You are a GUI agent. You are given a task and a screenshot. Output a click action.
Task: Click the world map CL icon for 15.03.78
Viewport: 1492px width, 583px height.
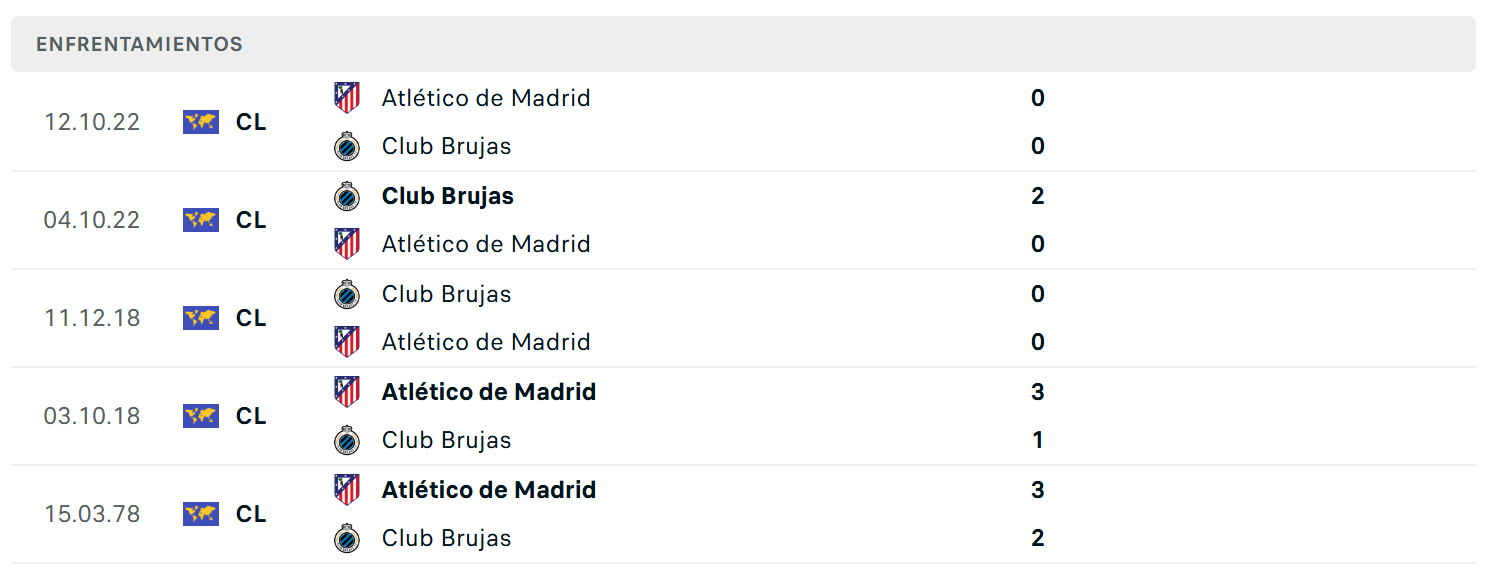click(x=201, y=514)
